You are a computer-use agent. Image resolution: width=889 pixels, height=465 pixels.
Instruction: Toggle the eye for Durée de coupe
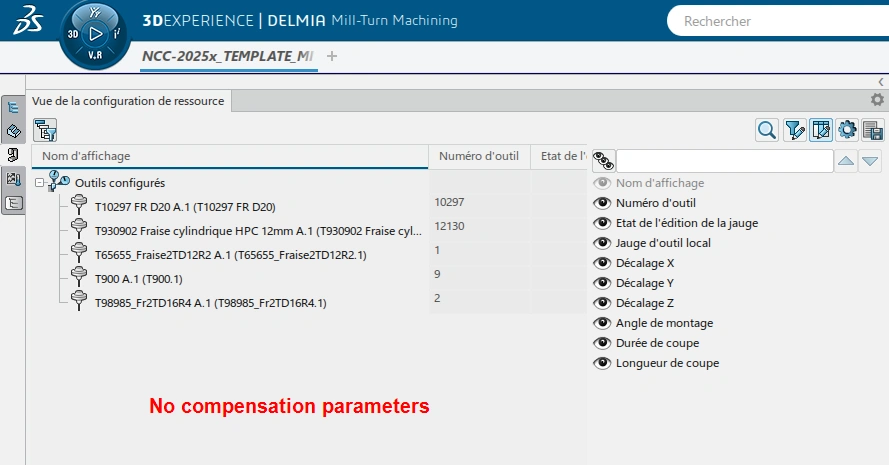tap(602, 343)
